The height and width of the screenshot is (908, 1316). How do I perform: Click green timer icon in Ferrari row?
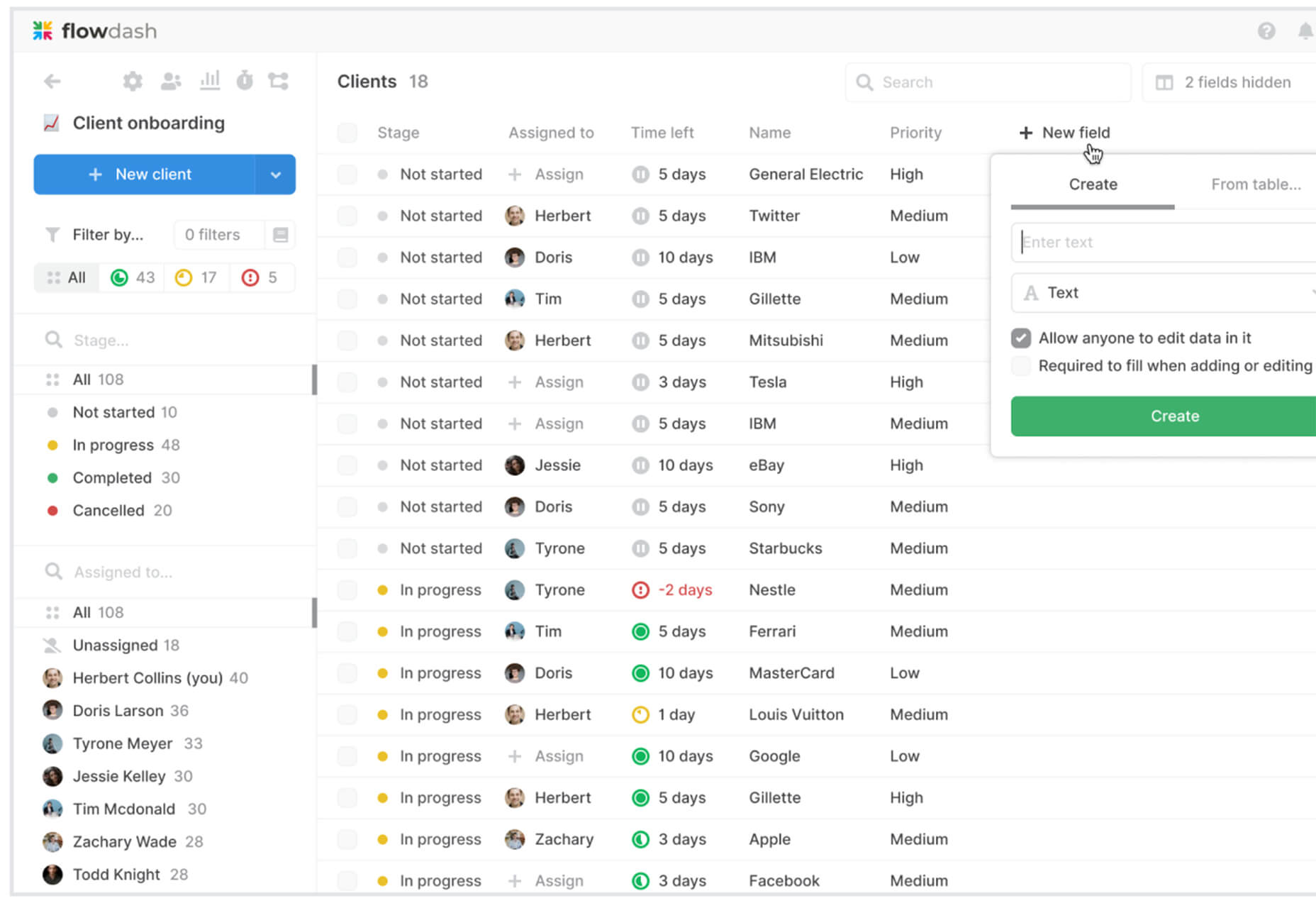[640, 631]
